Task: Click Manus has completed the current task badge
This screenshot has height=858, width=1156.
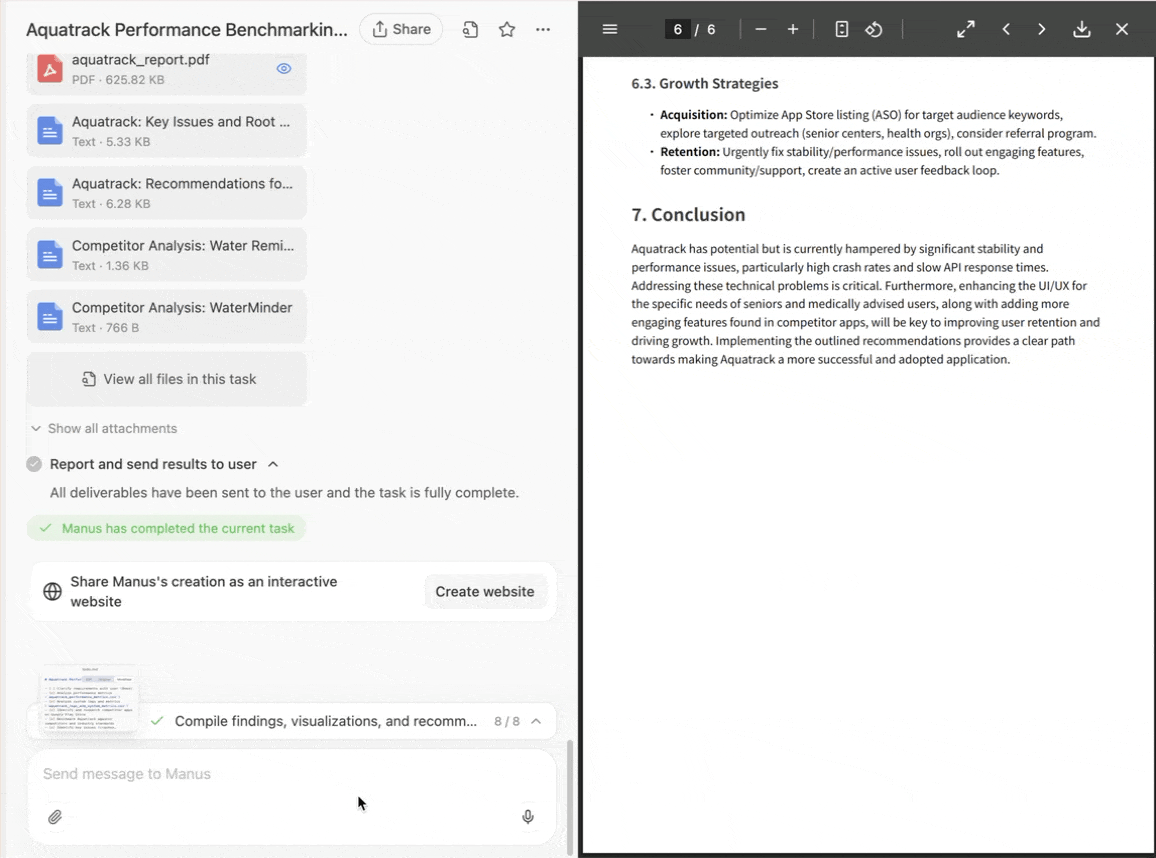Action: pos(167,529)
